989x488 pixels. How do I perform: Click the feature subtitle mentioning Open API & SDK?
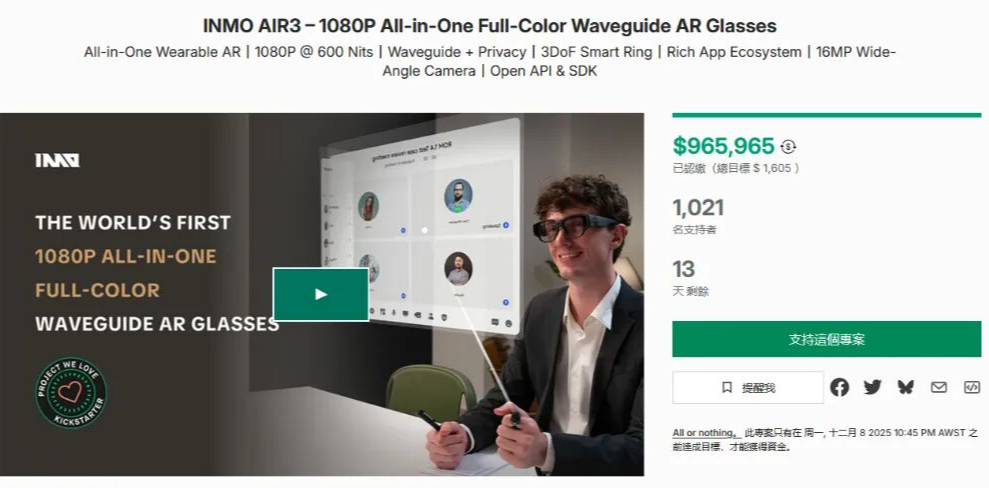coord(489,61)
